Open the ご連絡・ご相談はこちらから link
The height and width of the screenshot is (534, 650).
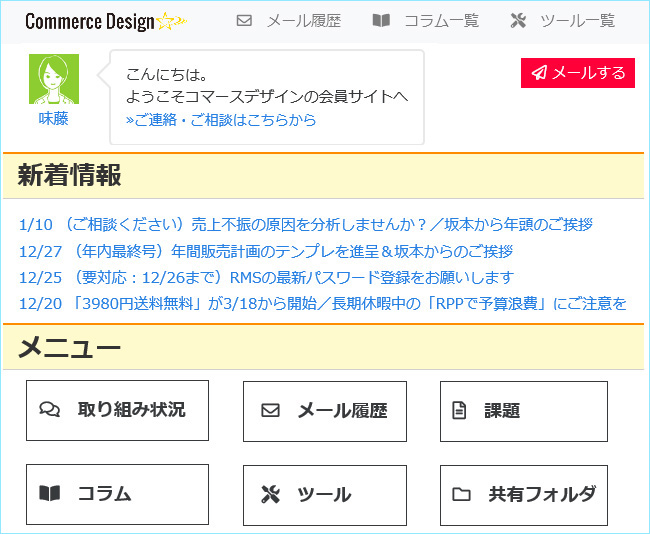[x=221, y=120]
